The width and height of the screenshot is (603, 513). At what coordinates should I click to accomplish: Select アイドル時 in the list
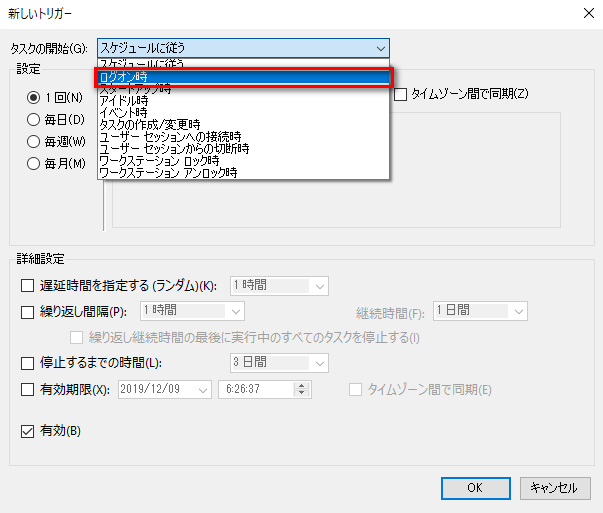coord(124,101)
